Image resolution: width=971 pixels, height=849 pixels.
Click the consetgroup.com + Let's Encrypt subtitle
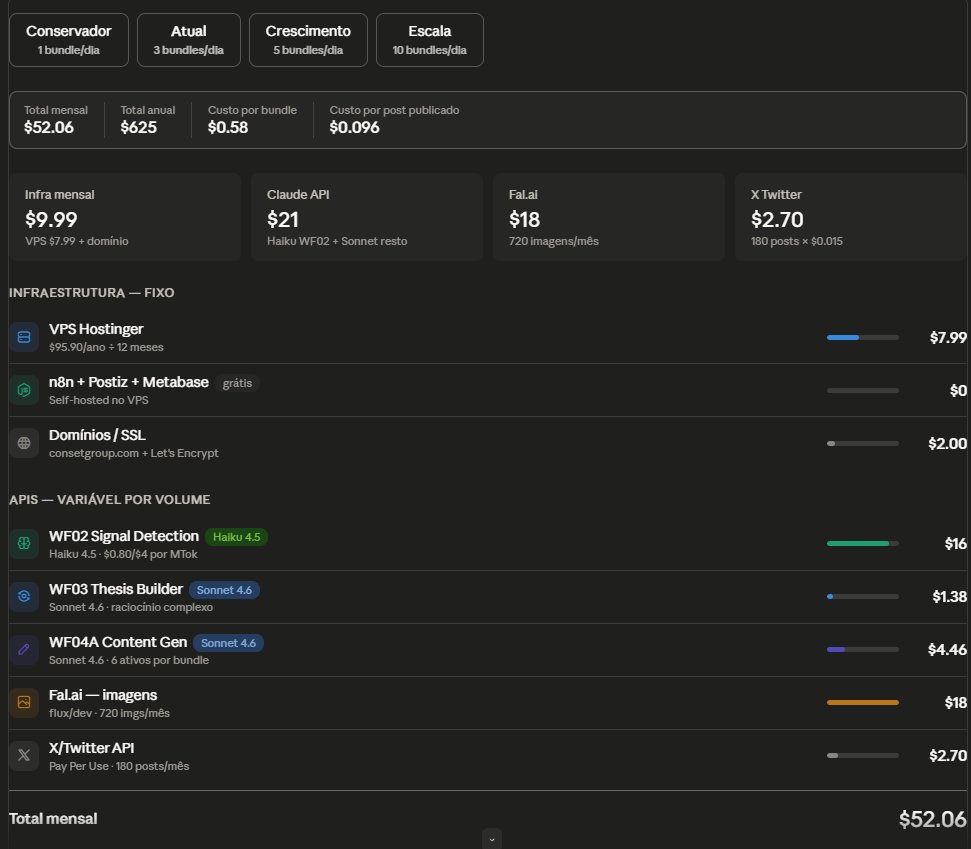click(134, 453)
